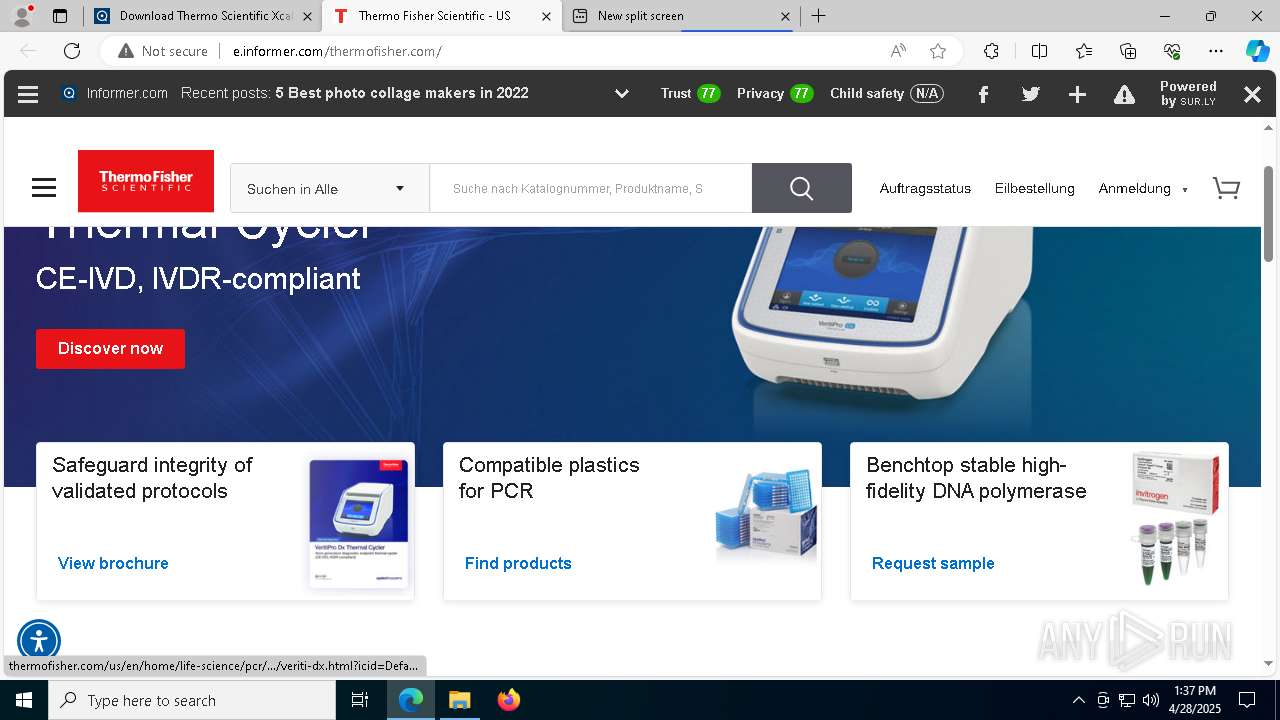This screenshot has width=1280, height=720.
Task: Click the Find products link
Action: (518, 563)
